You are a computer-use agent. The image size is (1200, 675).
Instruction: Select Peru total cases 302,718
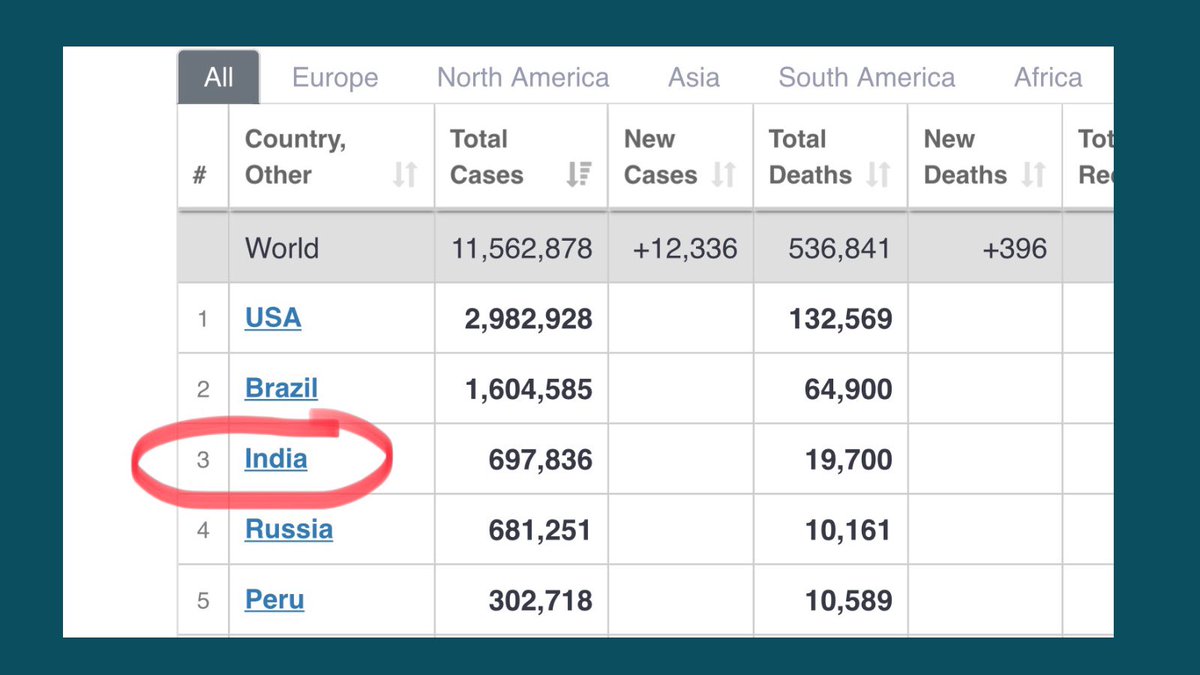click(x=540, y=601)
